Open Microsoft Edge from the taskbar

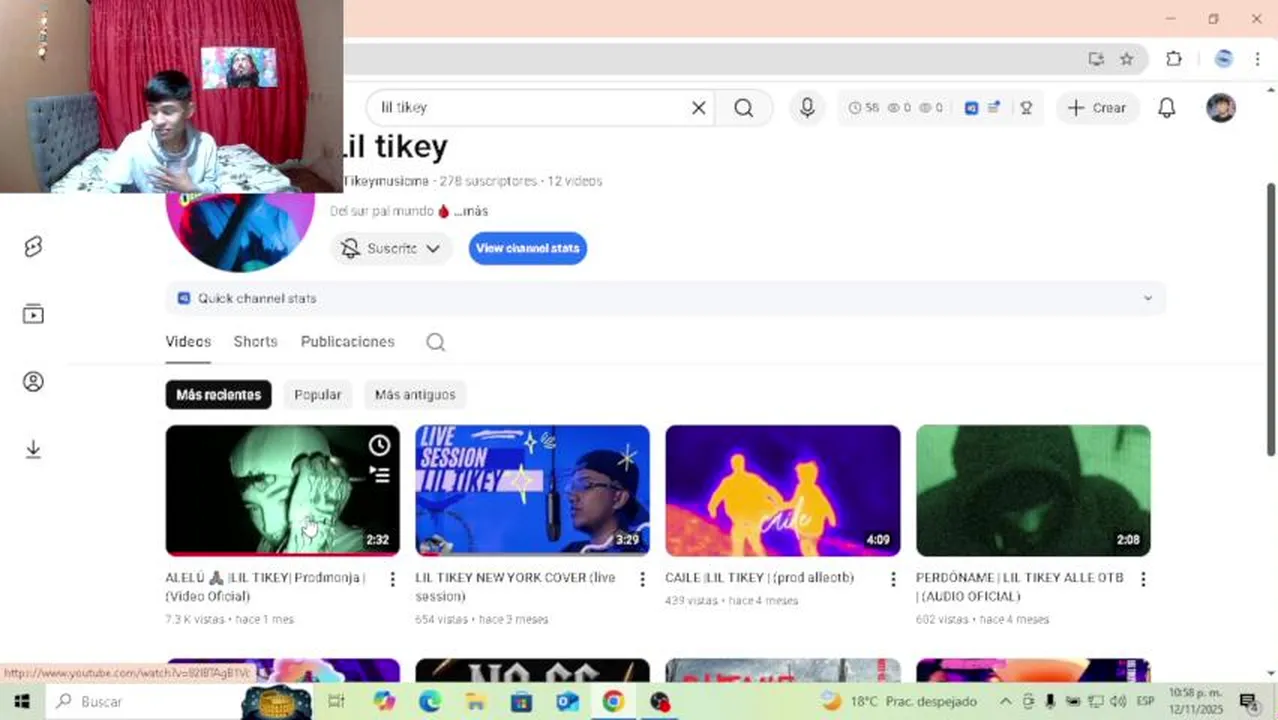(430, 701)
